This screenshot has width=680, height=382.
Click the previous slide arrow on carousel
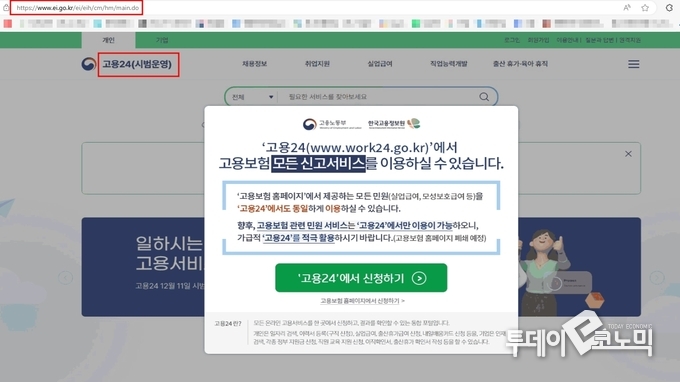pos(65,278)
